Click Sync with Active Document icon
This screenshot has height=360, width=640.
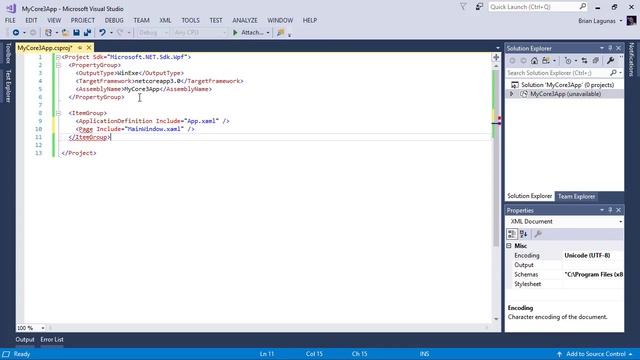point(584,60)
